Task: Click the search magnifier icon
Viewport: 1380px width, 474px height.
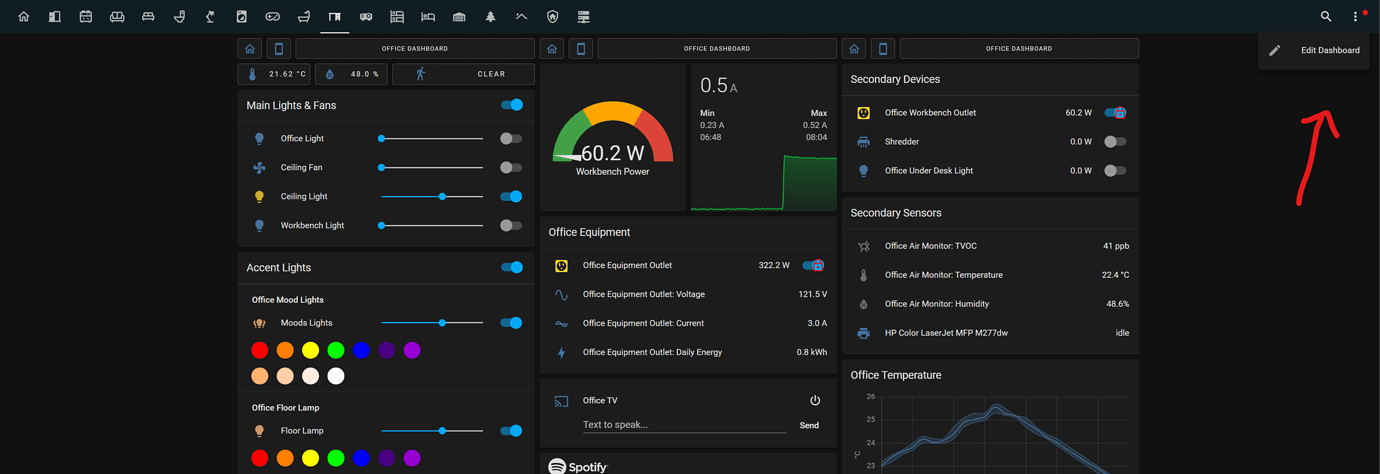Action: [x=1326, y=17]
